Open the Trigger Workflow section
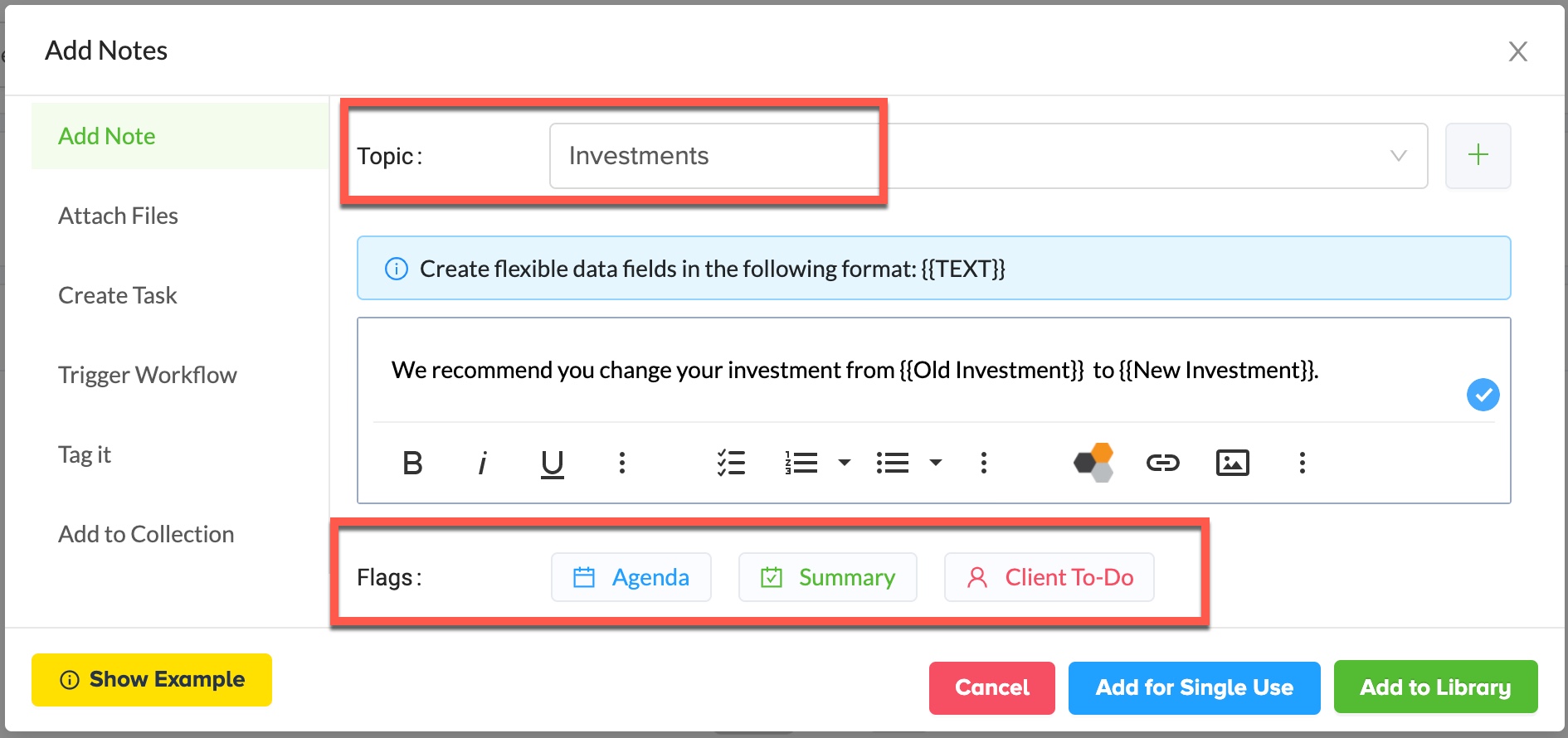Image resolution: width=1568 pixels, height=738 pixels. (x=147, y=375)
